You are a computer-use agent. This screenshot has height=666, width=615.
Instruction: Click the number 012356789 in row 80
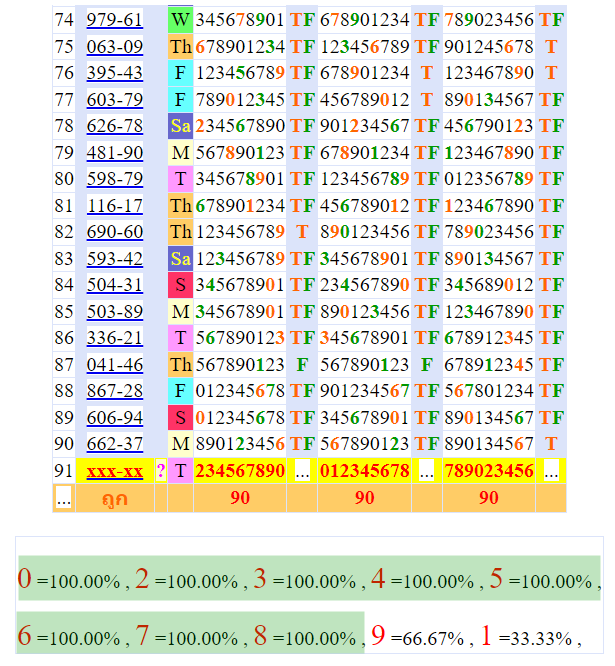click(x=489, y=179)
